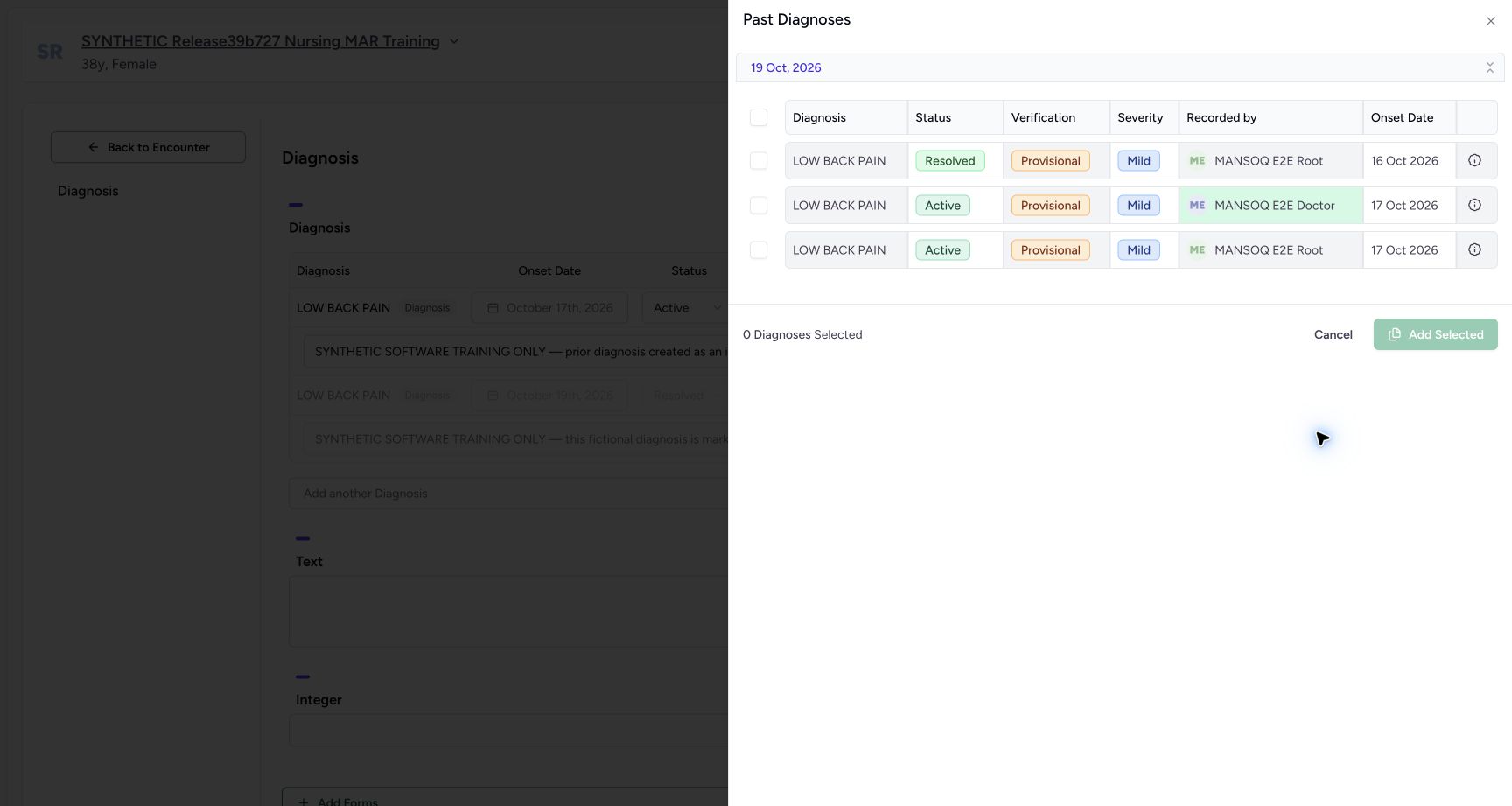Pick the October 19th, 2026 onset date field

coord(549,396)
